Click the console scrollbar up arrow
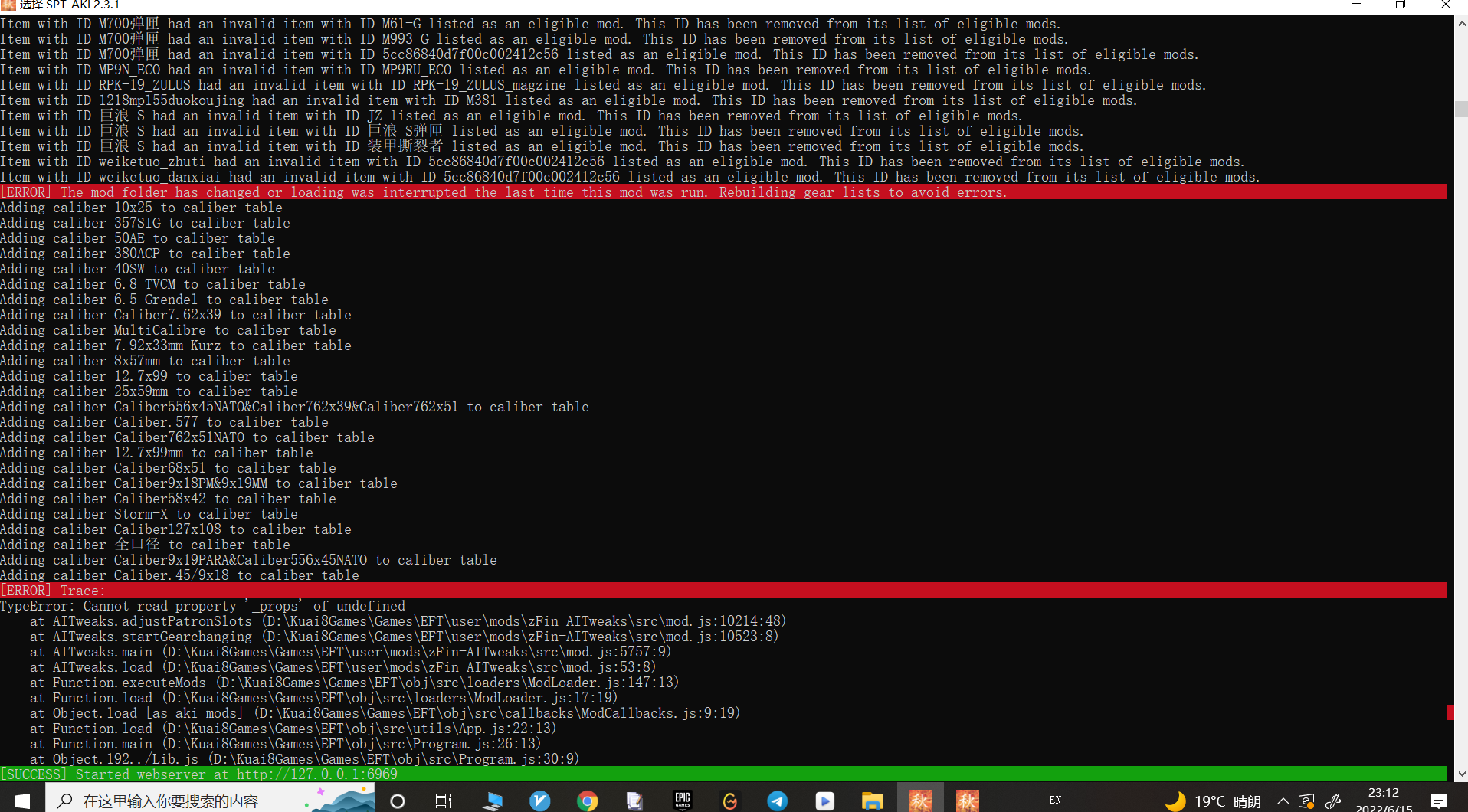This screenshot has width=1468, height=812. (1461, 23)
